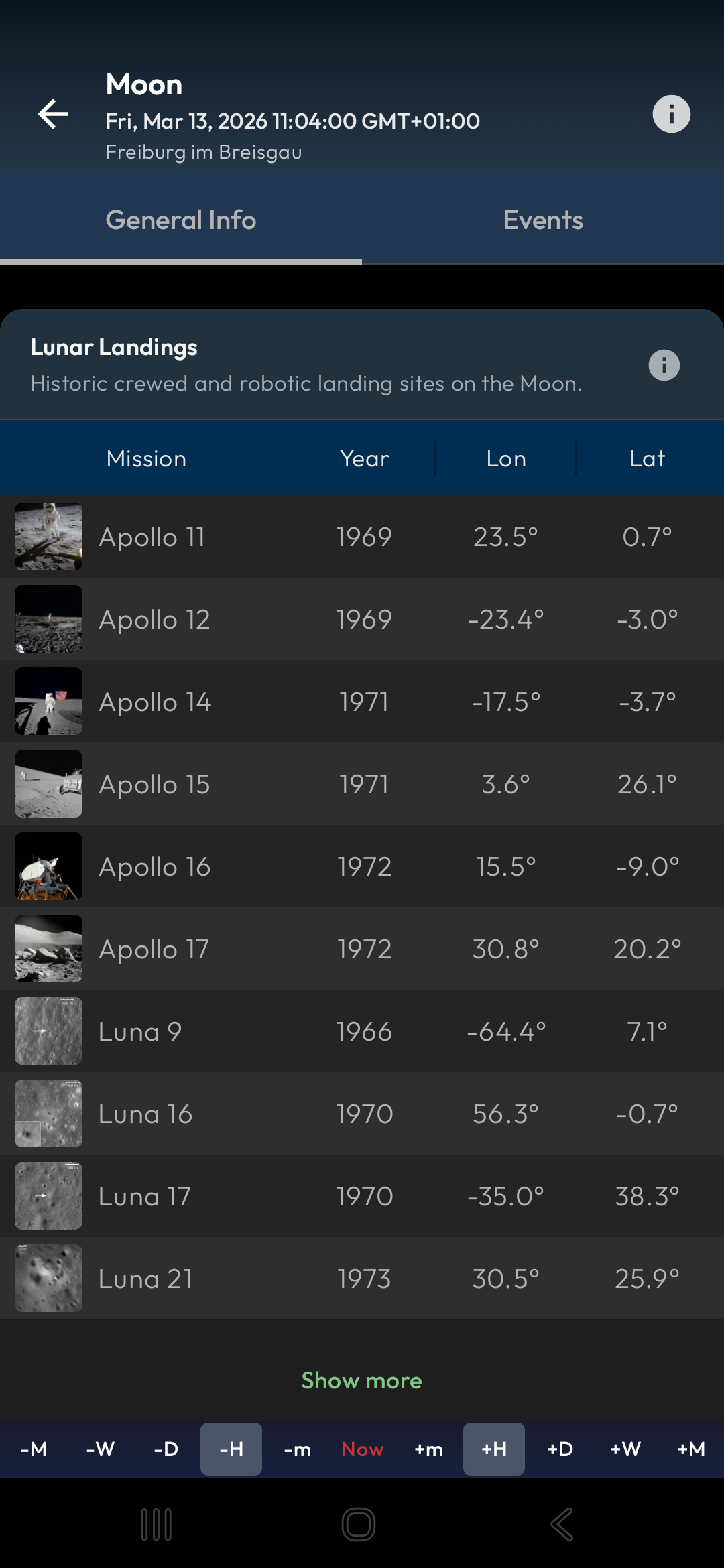This screenshot has width=724, height=1568.
Task: Open Apollo 15 thumbnail image
Action: point(48,784)
